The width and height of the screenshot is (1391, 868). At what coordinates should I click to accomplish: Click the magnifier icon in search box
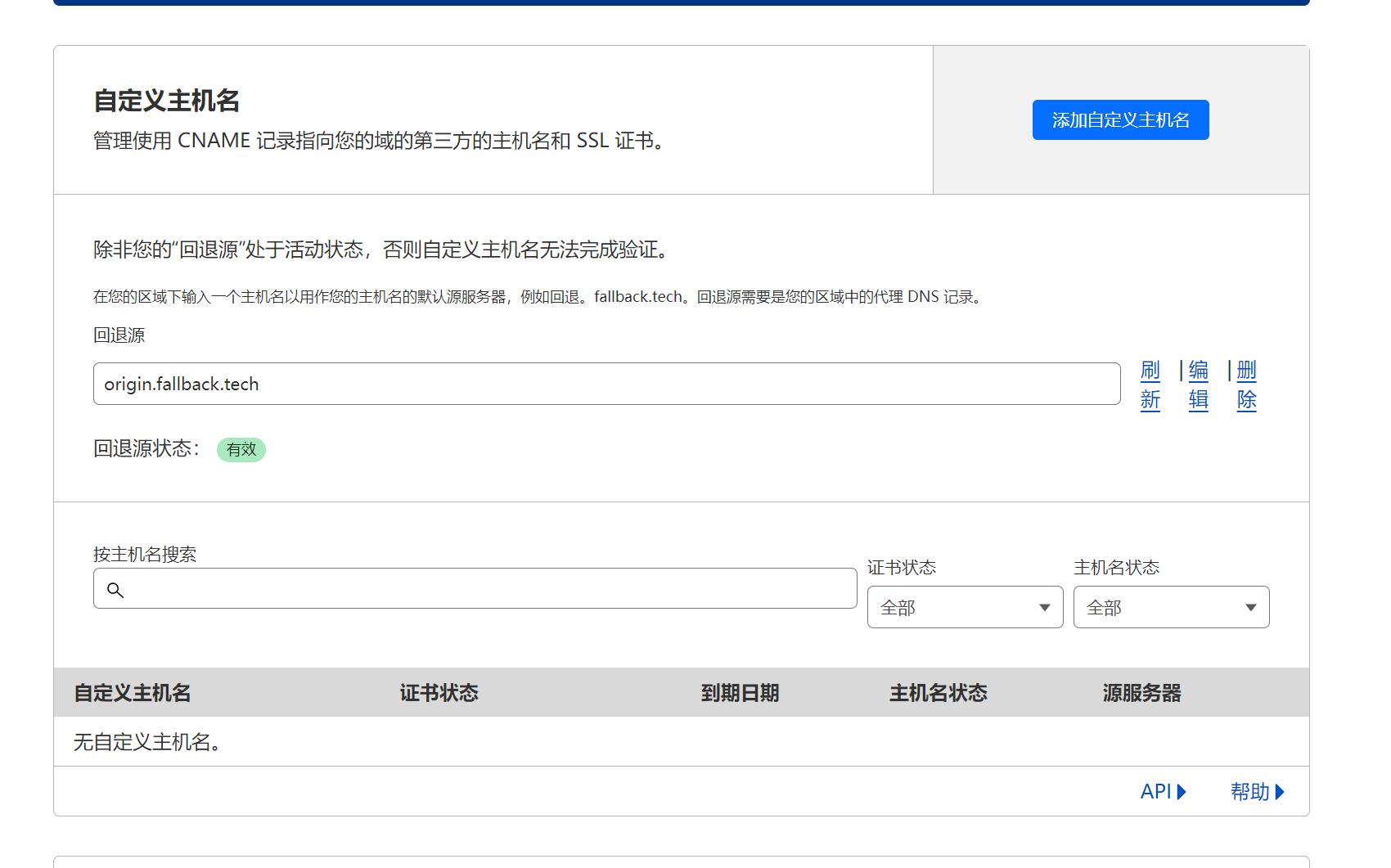pos(115,589)
